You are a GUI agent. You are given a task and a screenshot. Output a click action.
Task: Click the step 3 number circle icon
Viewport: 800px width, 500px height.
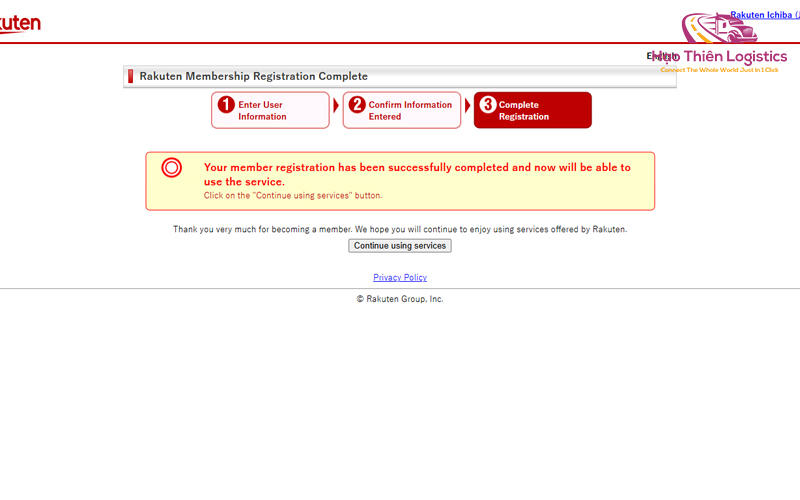click(x=488, y=105)
